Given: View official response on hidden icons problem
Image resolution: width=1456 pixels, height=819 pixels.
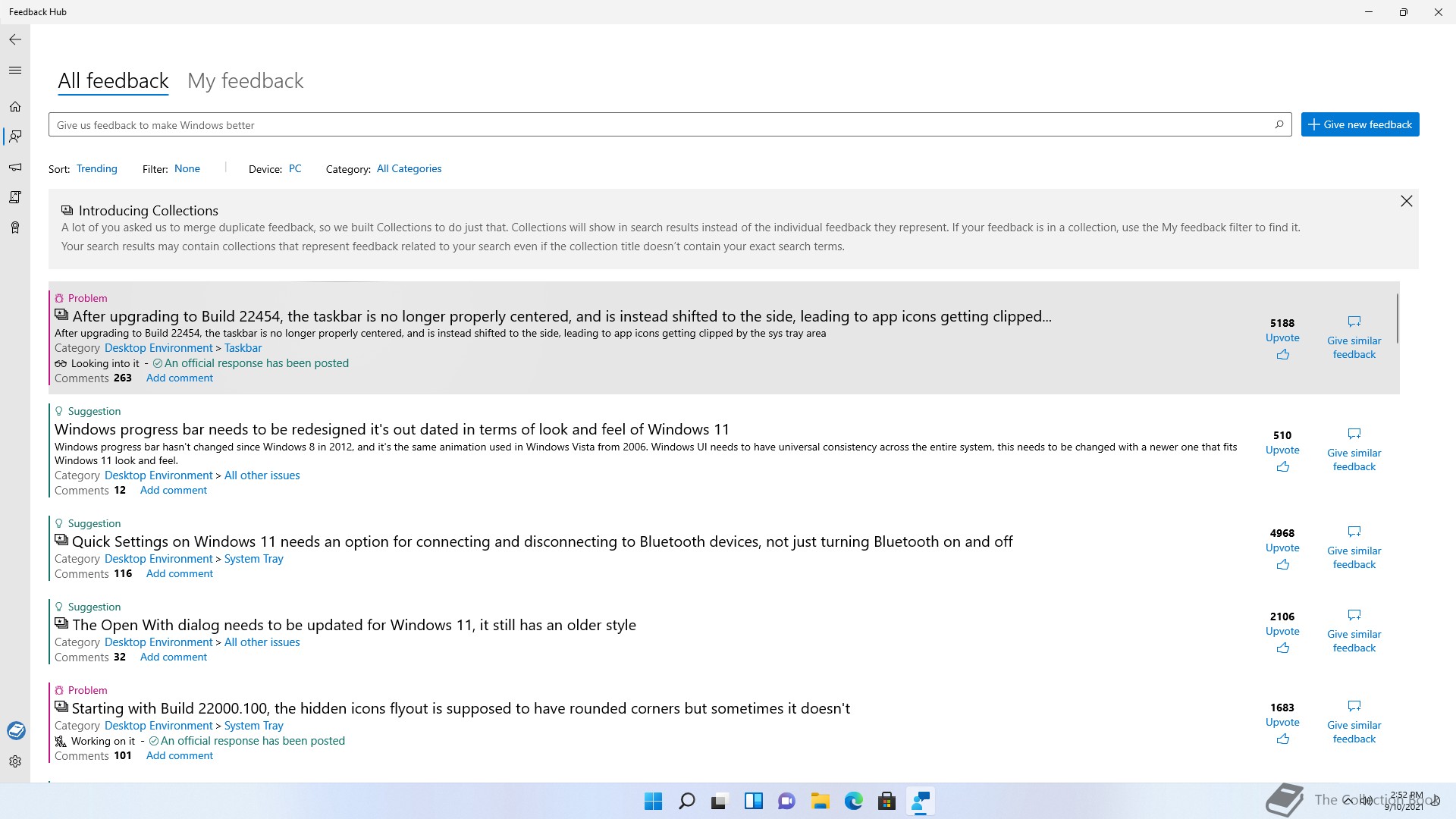Looking at the screenshot, I should click(x=253, y=741).
